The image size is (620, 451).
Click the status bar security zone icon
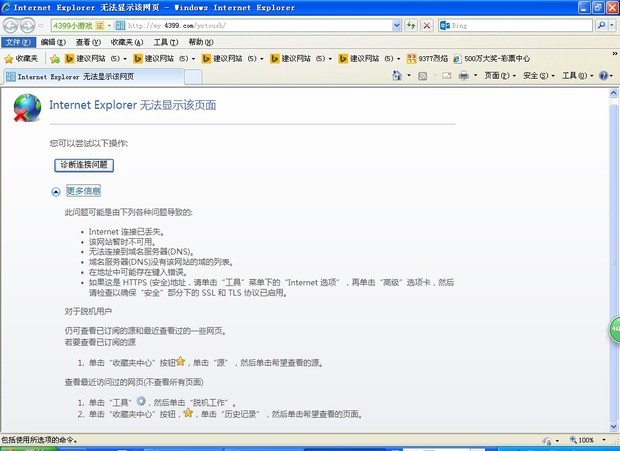point(548,440)
